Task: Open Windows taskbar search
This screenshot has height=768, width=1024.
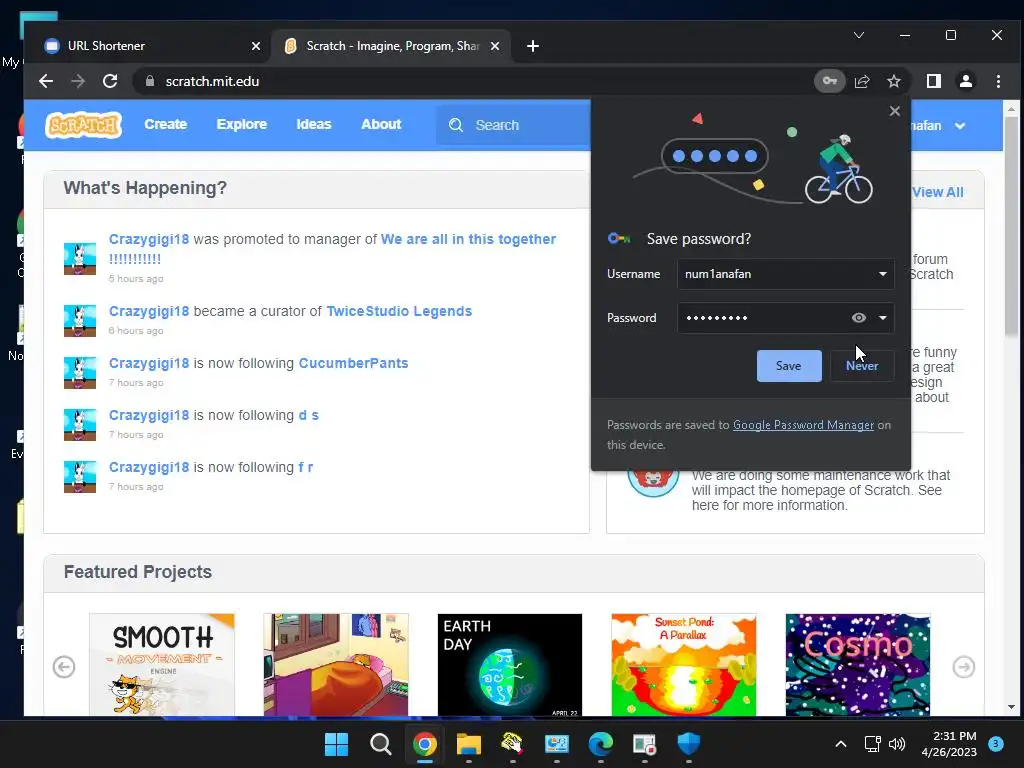Action: pos(381,744)
